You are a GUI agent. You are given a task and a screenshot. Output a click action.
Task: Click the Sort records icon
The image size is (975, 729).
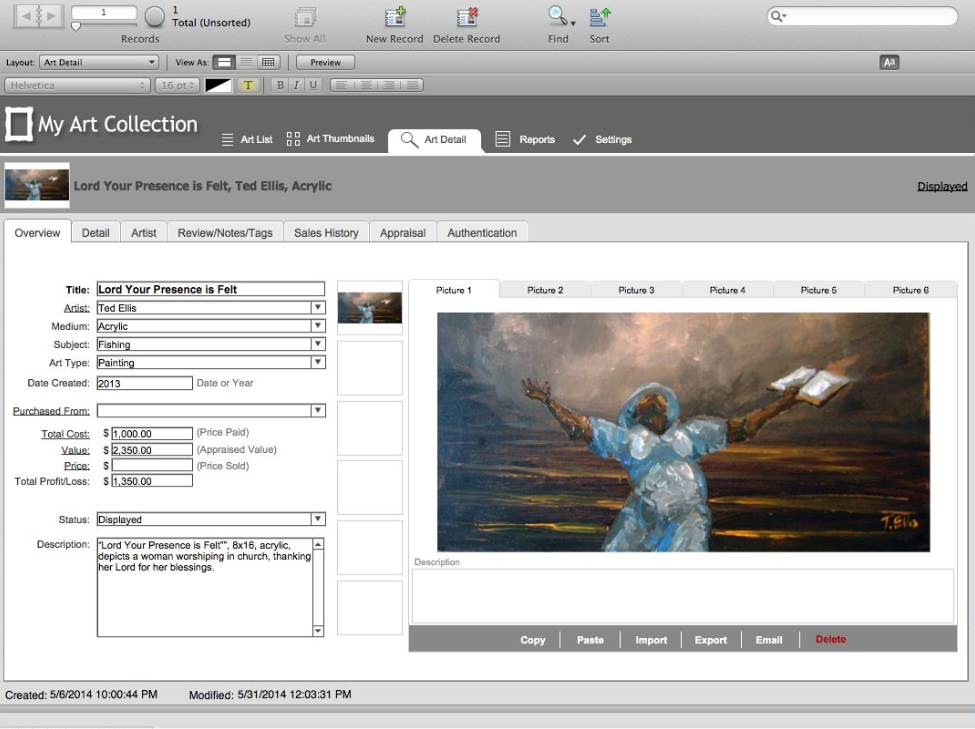pos(599,17)
